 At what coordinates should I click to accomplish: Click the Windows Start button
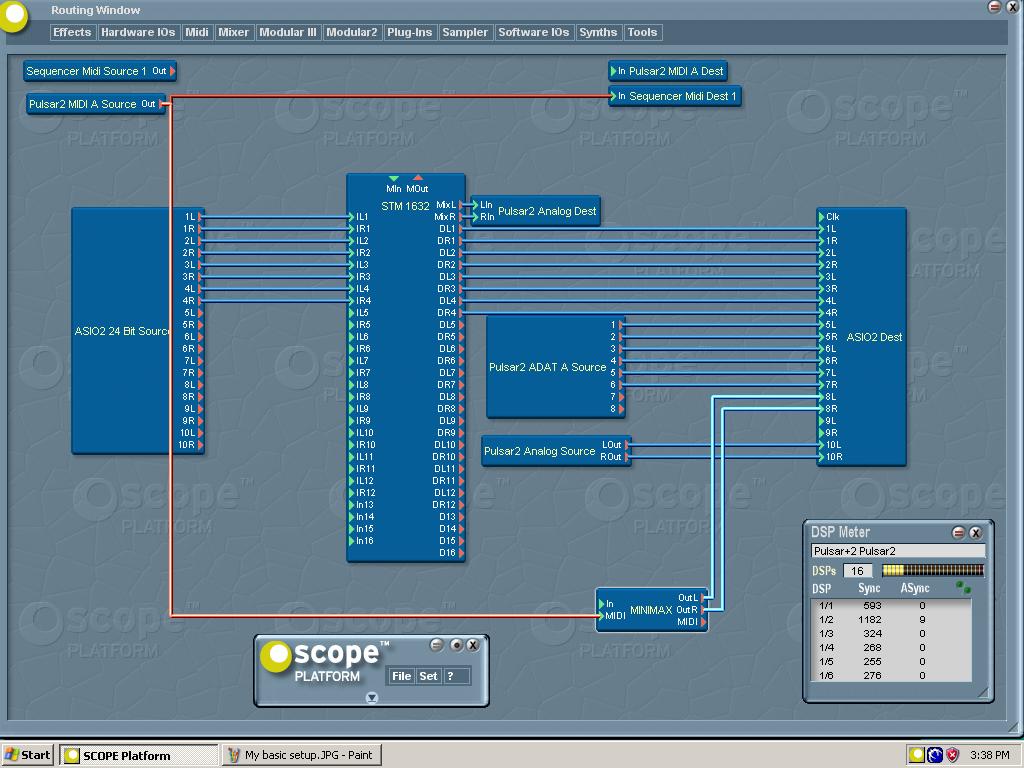click(x=28, y=755)
